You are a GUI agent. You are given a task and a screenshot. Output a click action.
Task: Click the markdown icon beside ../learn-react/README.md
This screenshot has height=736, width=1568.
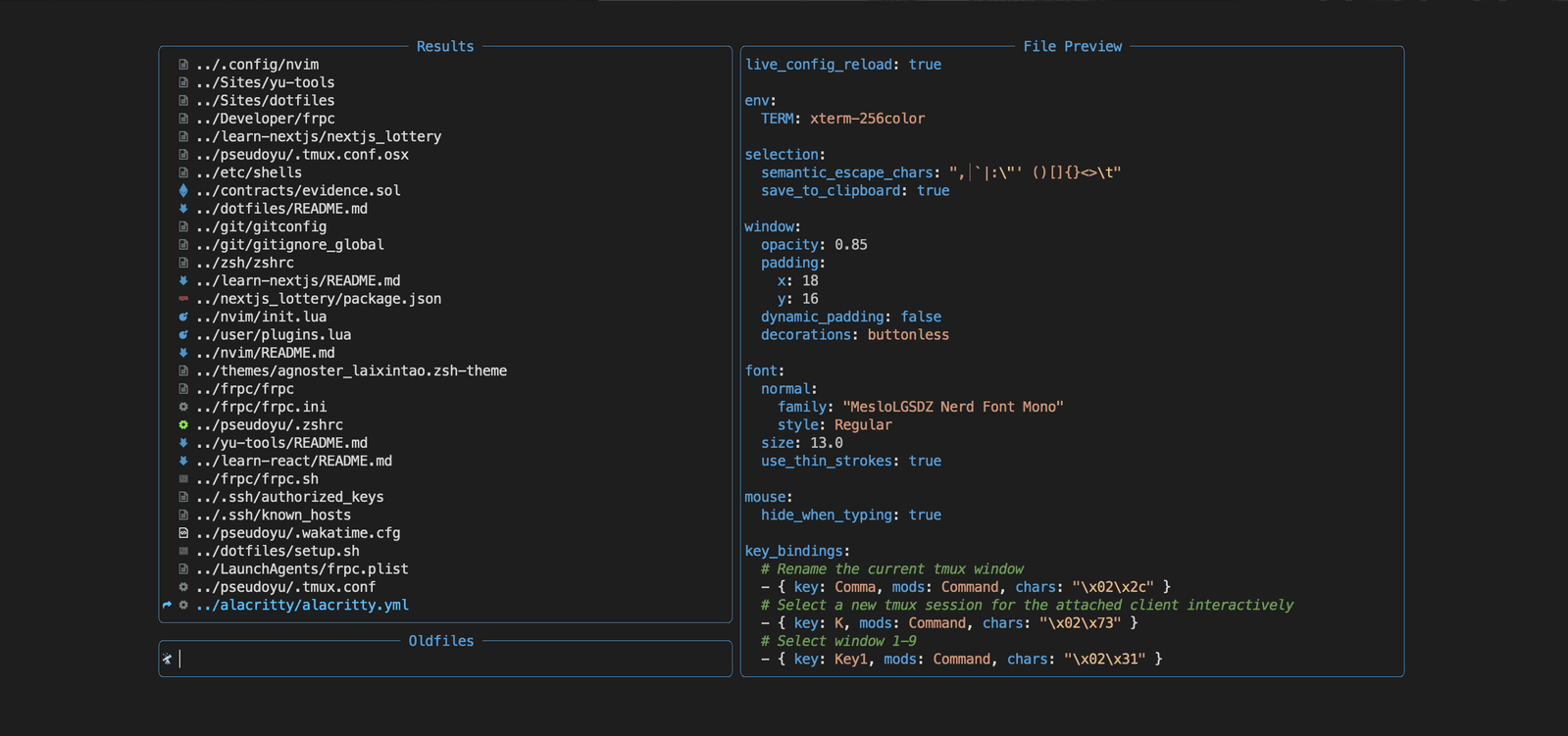click(183, 461)
